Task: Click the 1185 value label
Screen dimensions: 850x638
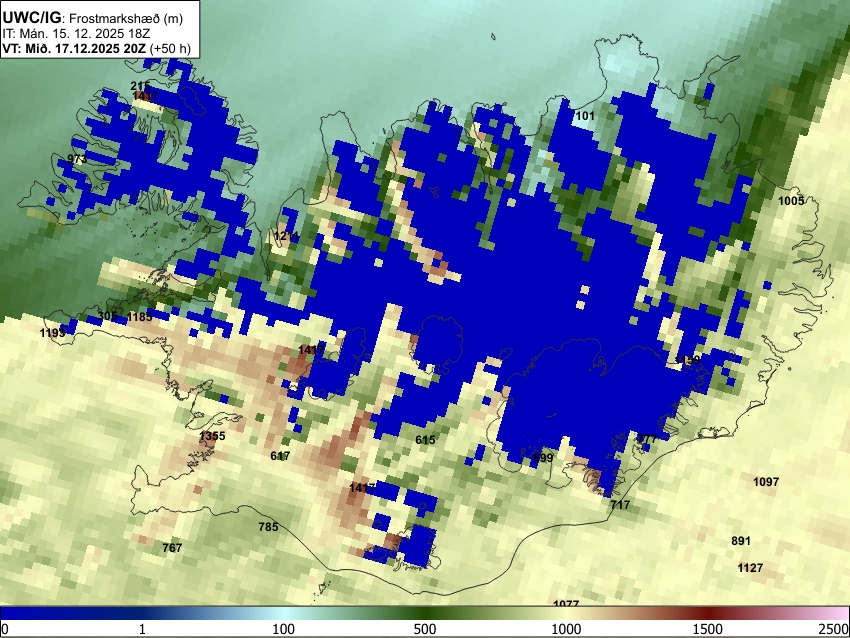Action: pos(139,317)
